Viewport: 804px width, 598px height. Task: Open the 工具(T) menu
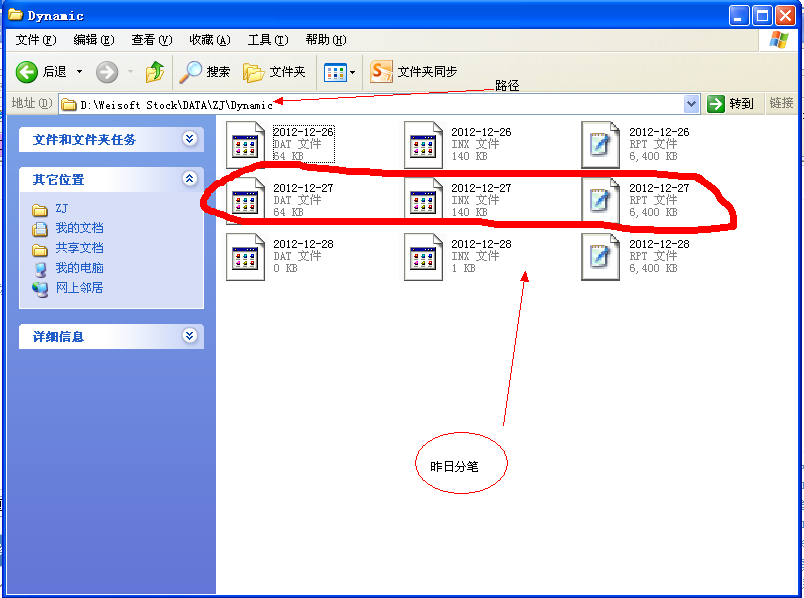[x=268, y=40]
